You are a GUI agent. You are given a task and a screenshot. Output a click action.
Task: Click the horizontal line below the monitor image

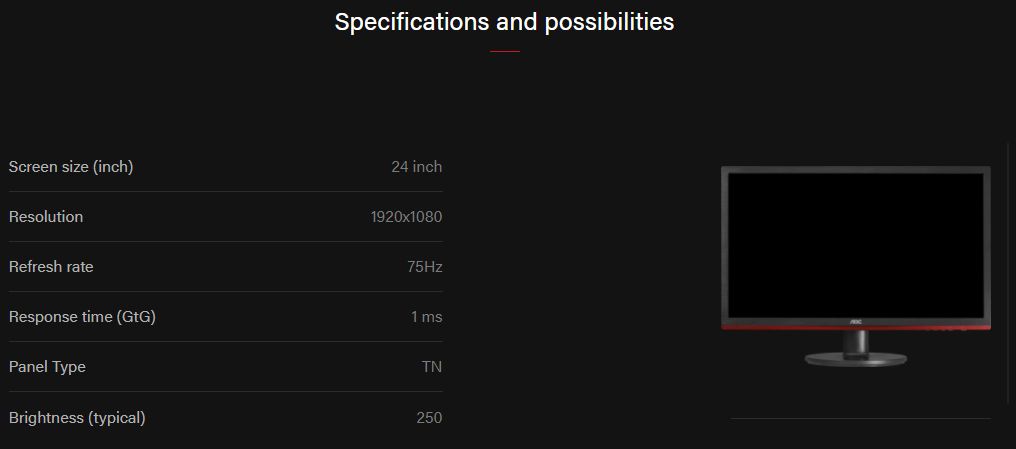[x=860, y=418]
